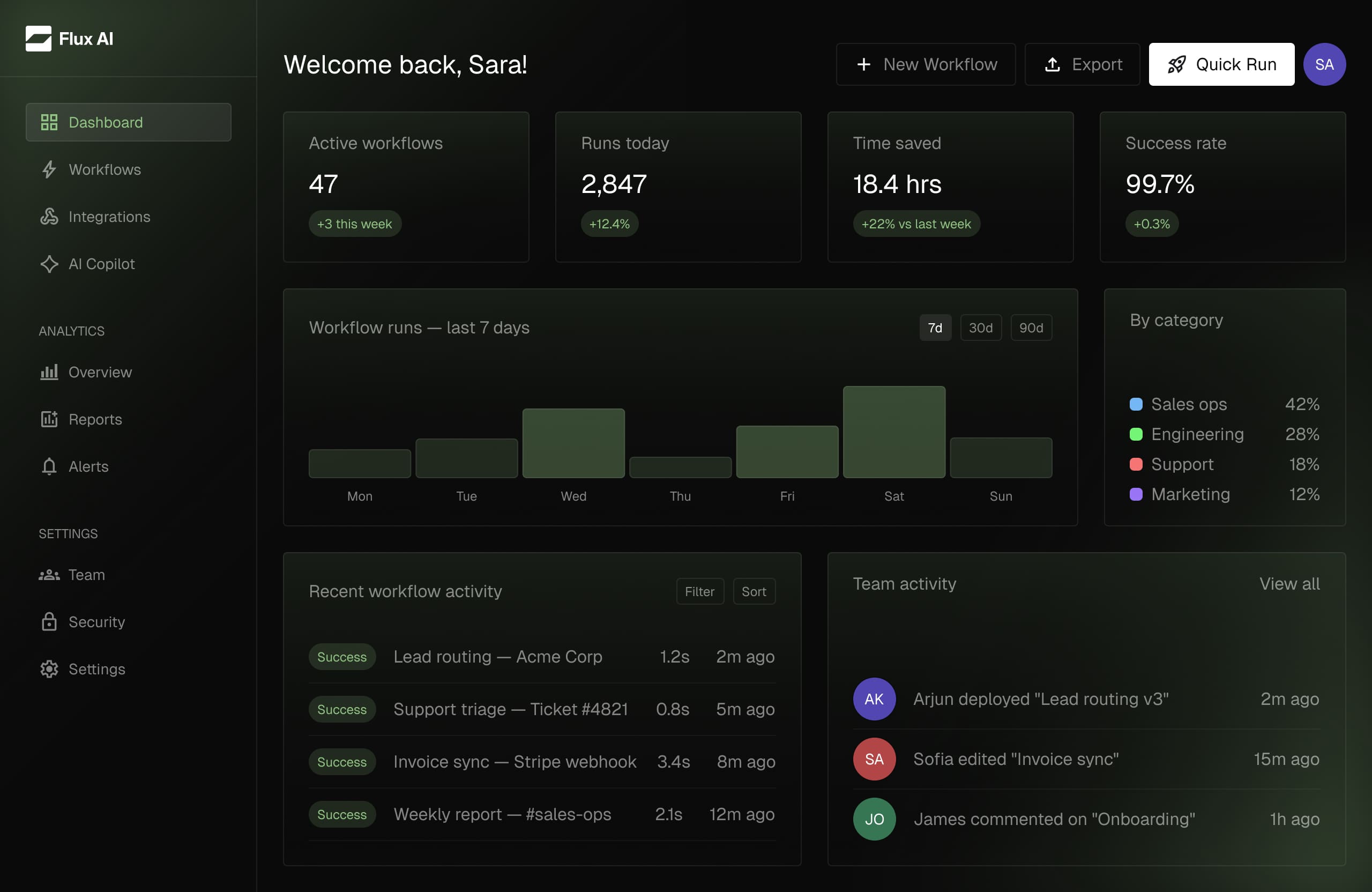Click Arjun's AK avatar in Team activity
The width and height of the screenshot is (1372, 892).
pyautogui.click(x=874, y=699)
